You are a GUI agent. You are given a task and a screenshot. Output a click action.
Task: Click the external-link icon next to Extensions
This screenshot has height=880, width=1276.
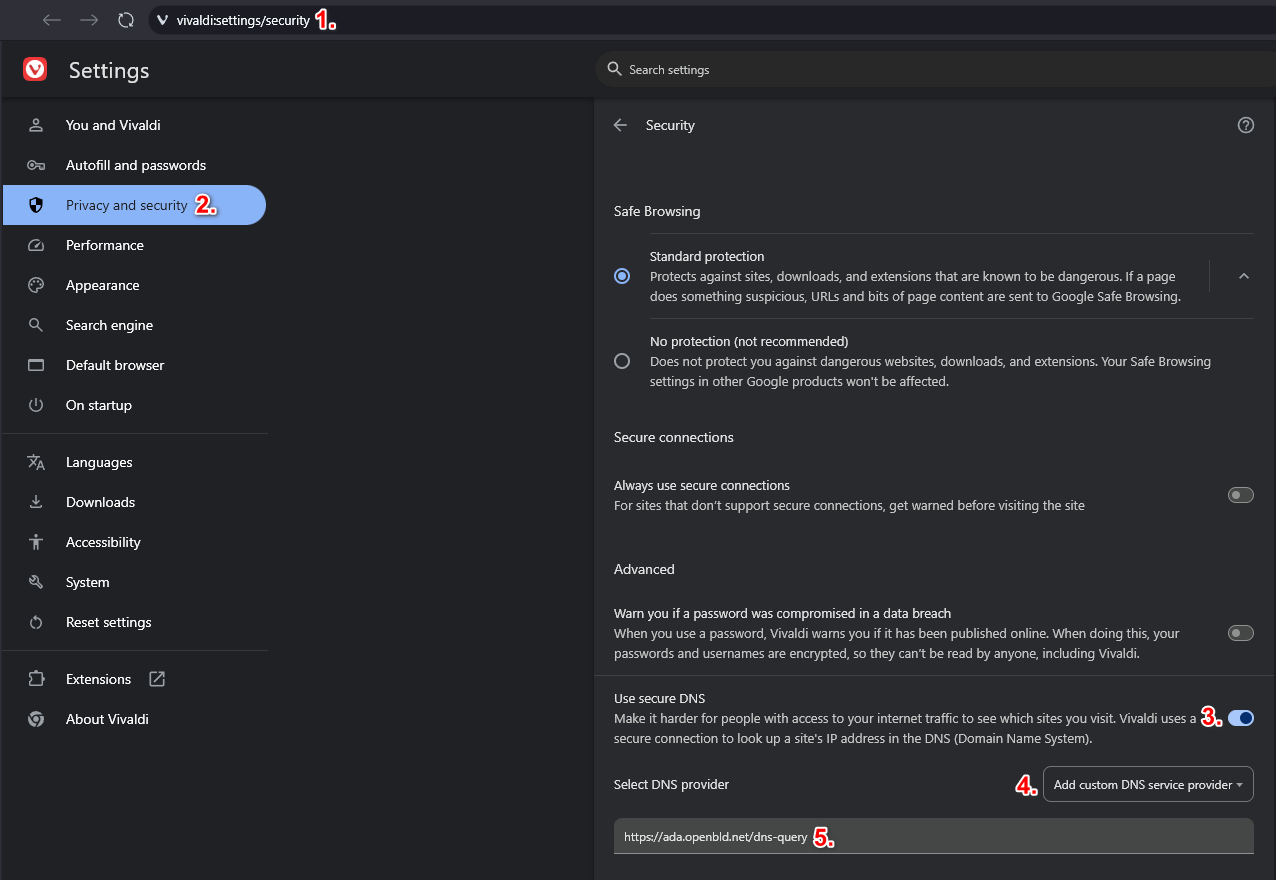[157, 679]
